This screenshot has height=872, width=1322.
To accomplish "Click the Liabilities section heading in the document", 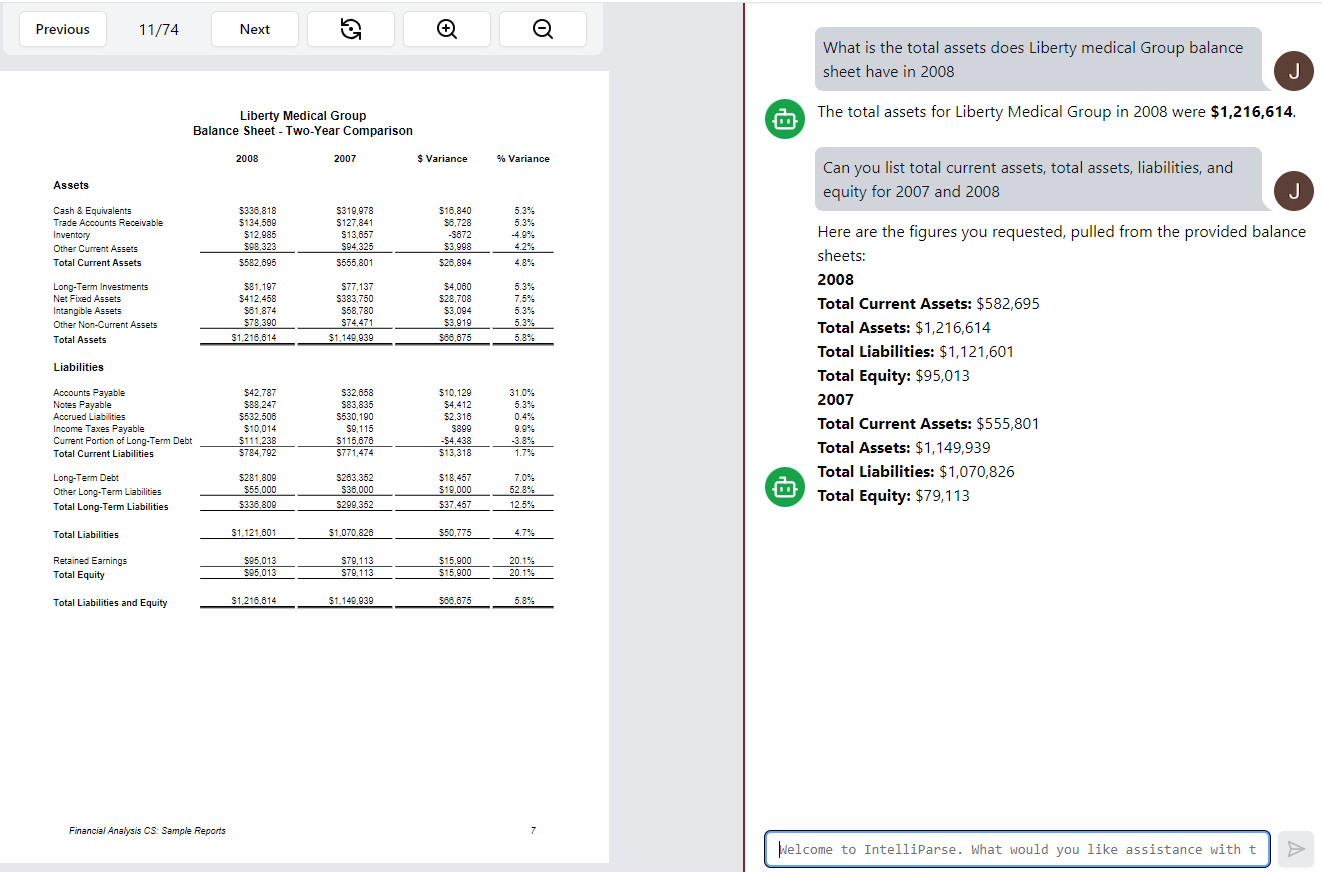I will coord(78,367).
